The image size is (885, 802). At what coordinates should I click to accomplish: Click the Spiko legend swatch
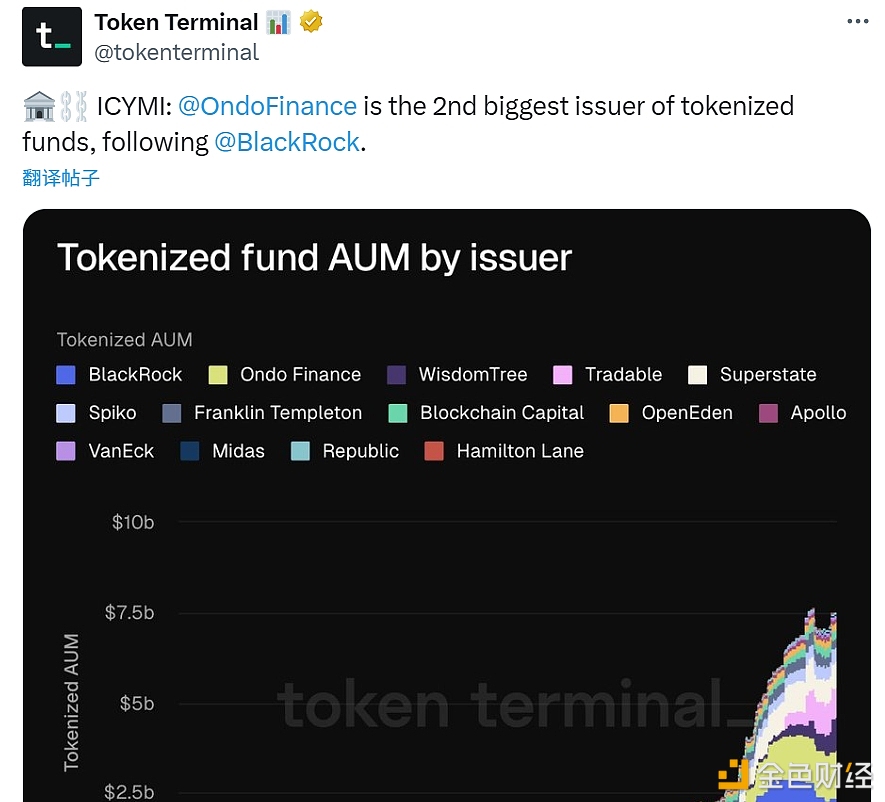(x=66, y=413)
